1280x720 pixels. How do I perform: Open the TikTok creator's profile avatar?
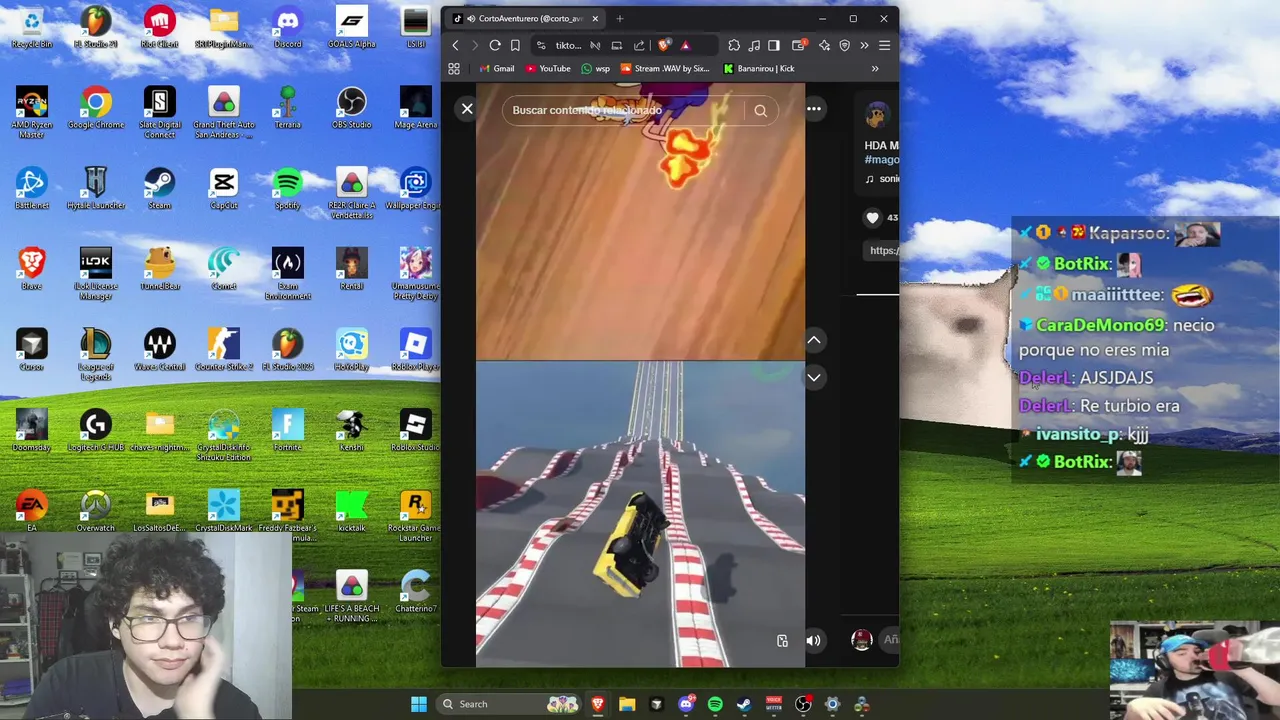(x=877, y=115)
